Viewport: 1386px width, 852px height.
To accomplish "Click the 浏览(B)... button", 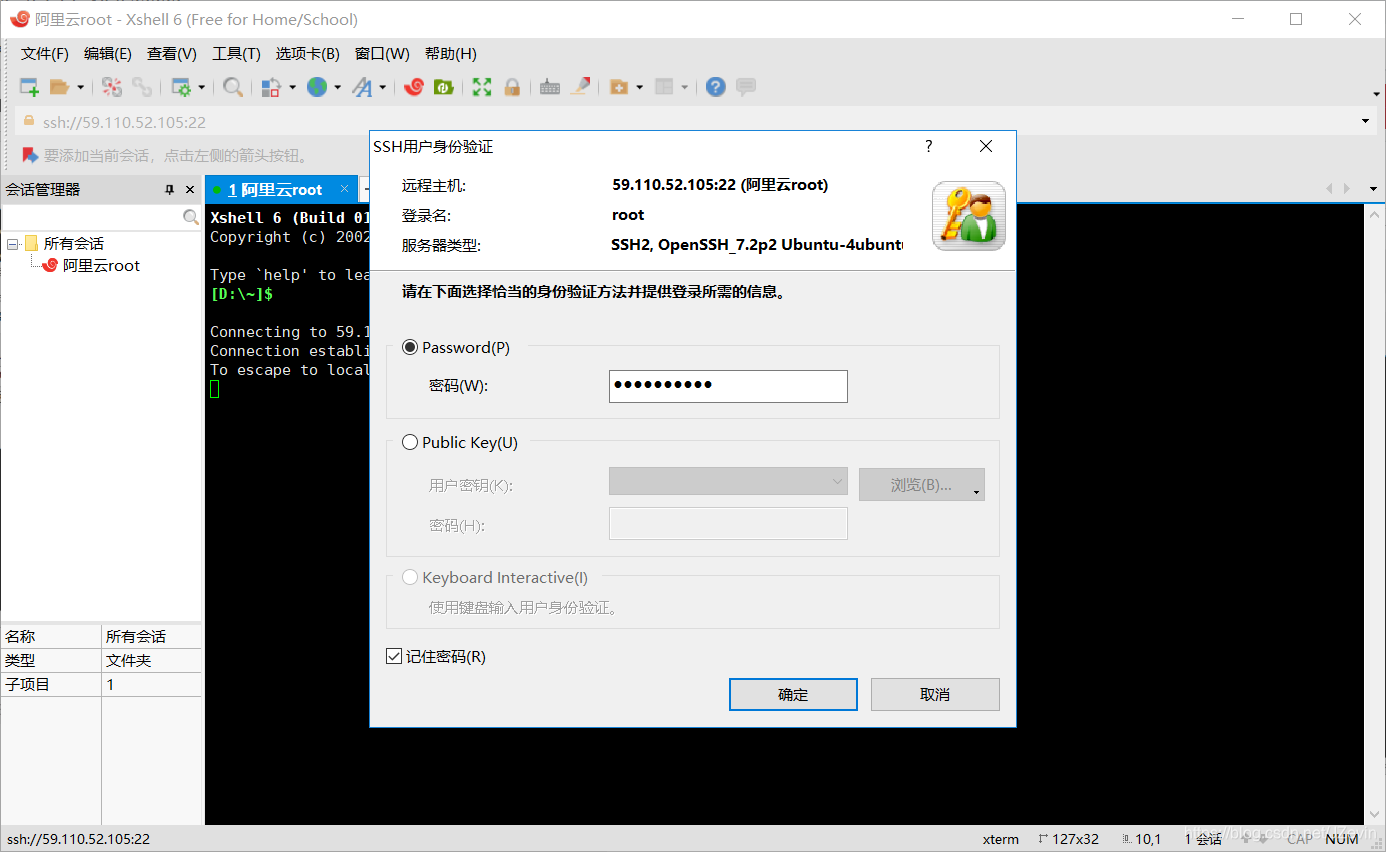I will (922, 484).
